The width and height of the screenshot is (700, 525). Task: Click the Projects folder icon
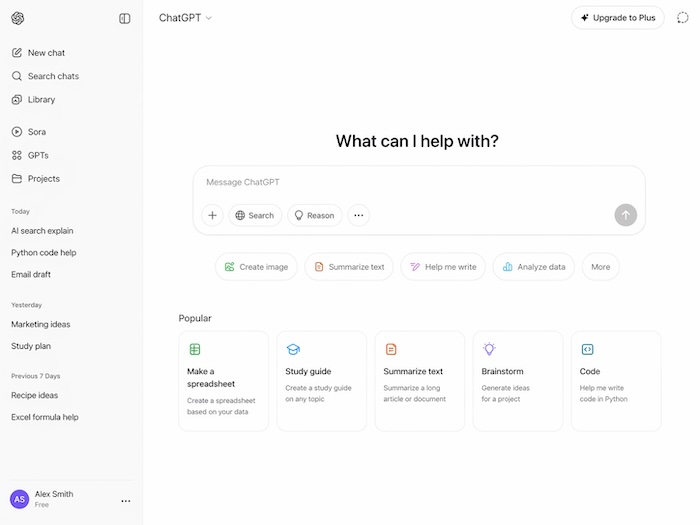tap(17, 179)
